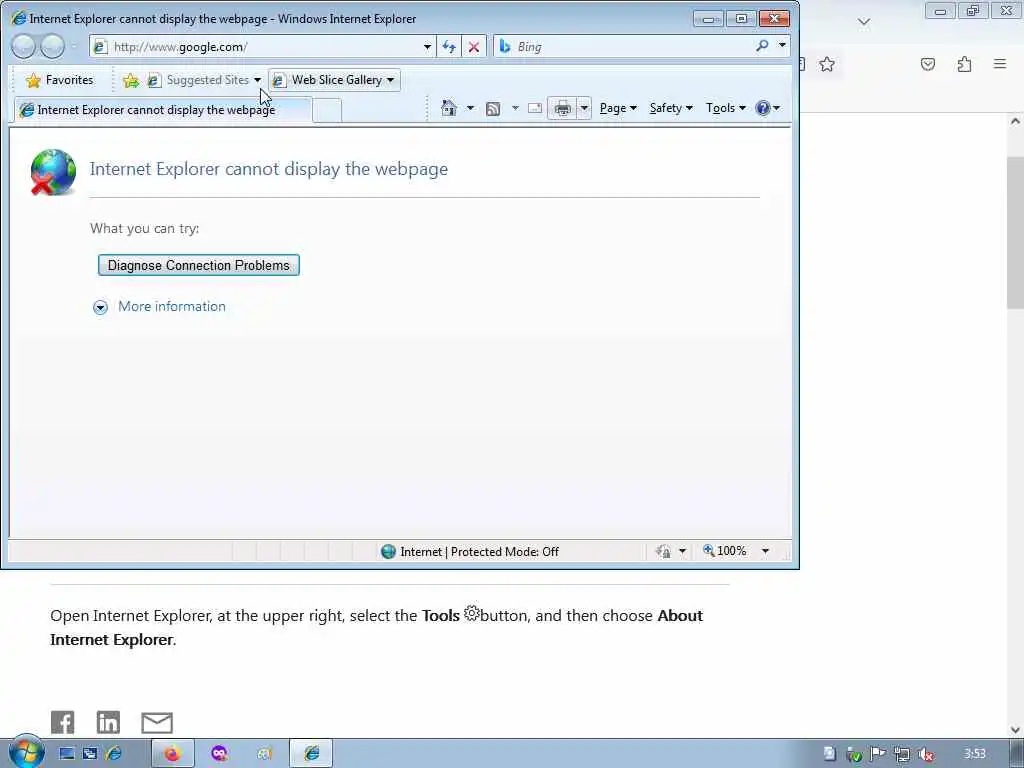The width and height of the screenshot is (1024, 768).
Task: Click the search magnifier icon in Bing box
Action: [x=762, y=46]
